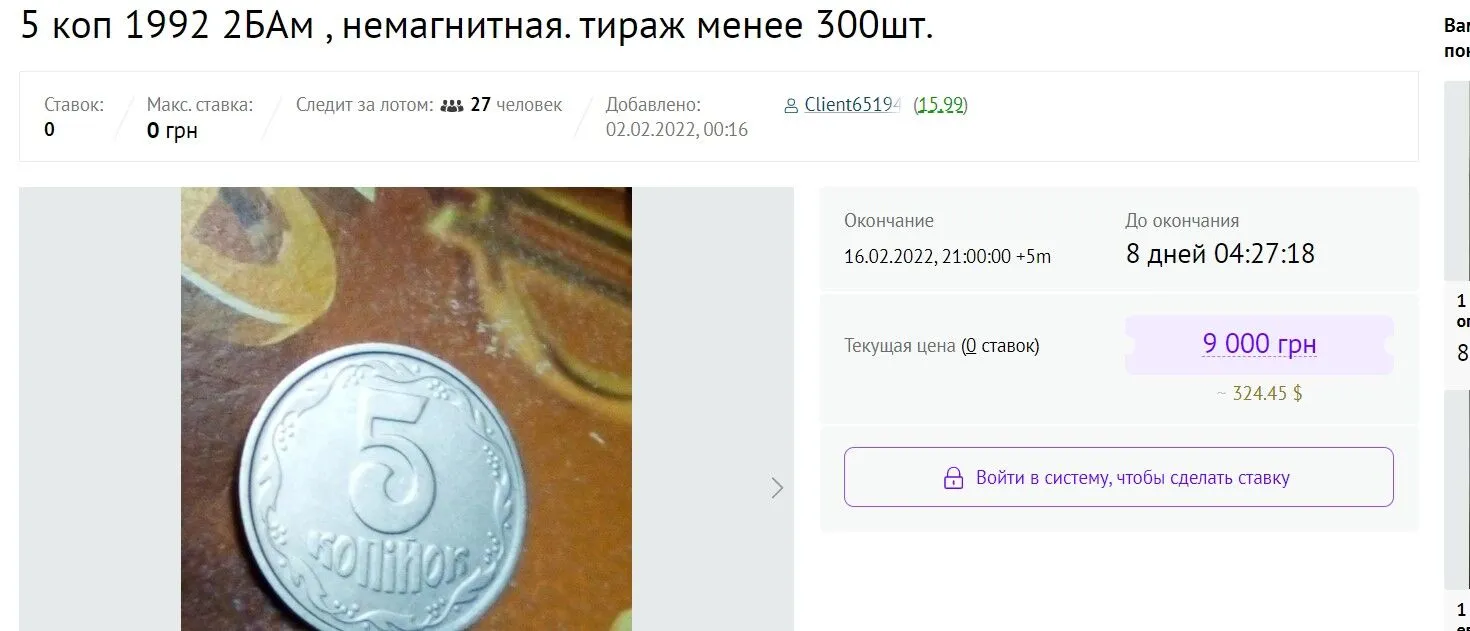
Task: Open the bids list '0 ставок' link
Action: pyautogui.click(x=1000, y=346)
